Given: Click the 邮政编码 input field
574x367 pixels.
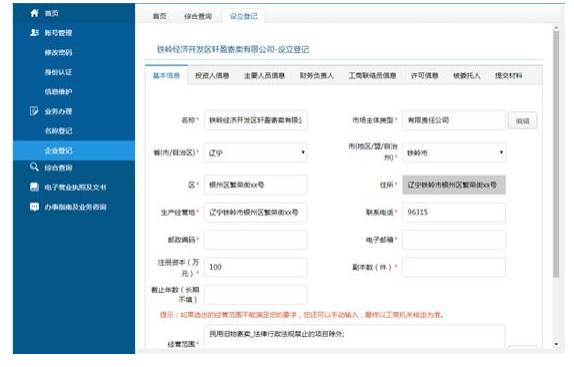Looking at the screenshot, I should 256,240.
